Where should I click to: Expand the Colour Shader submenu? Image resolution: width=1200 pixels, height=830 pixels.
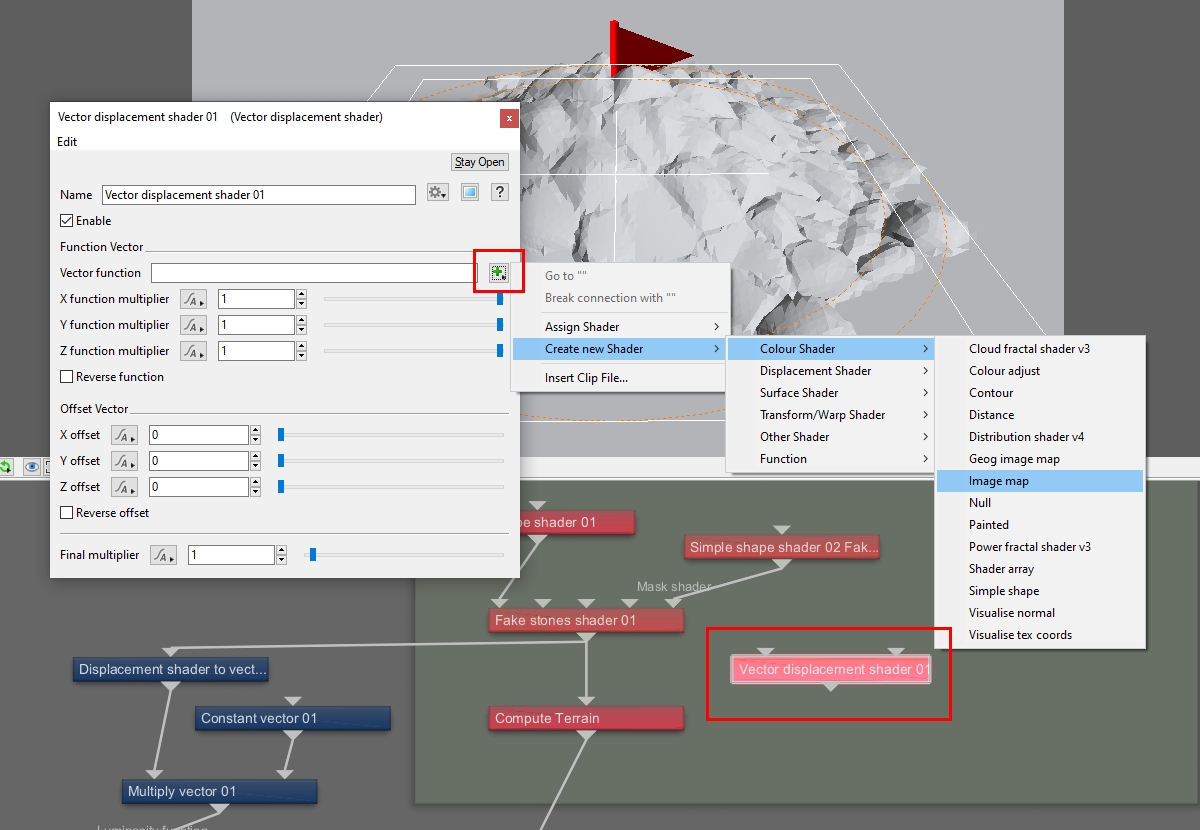click(831, 349)
